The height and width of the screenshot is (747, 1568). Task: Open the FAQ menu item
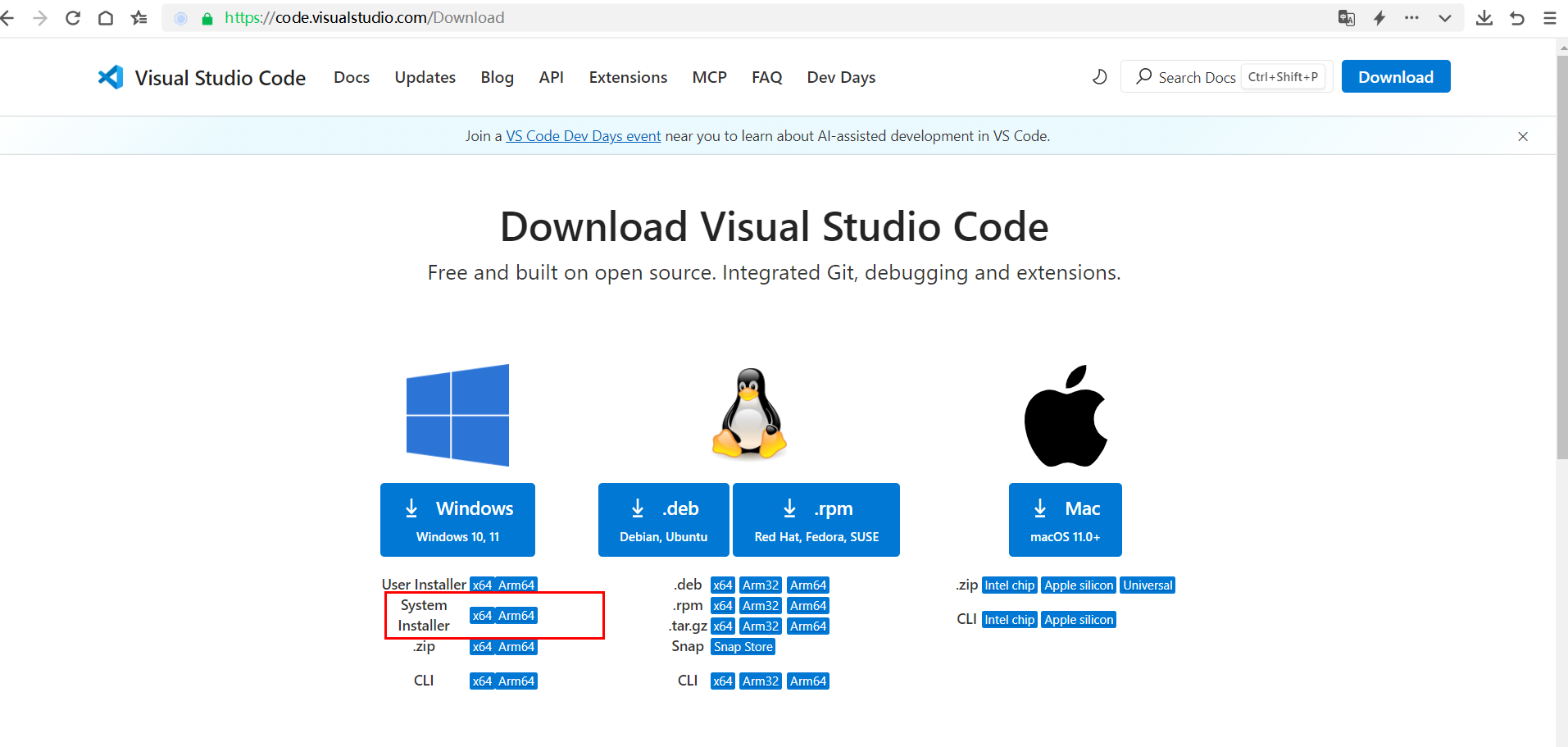(x=766, y=77)
